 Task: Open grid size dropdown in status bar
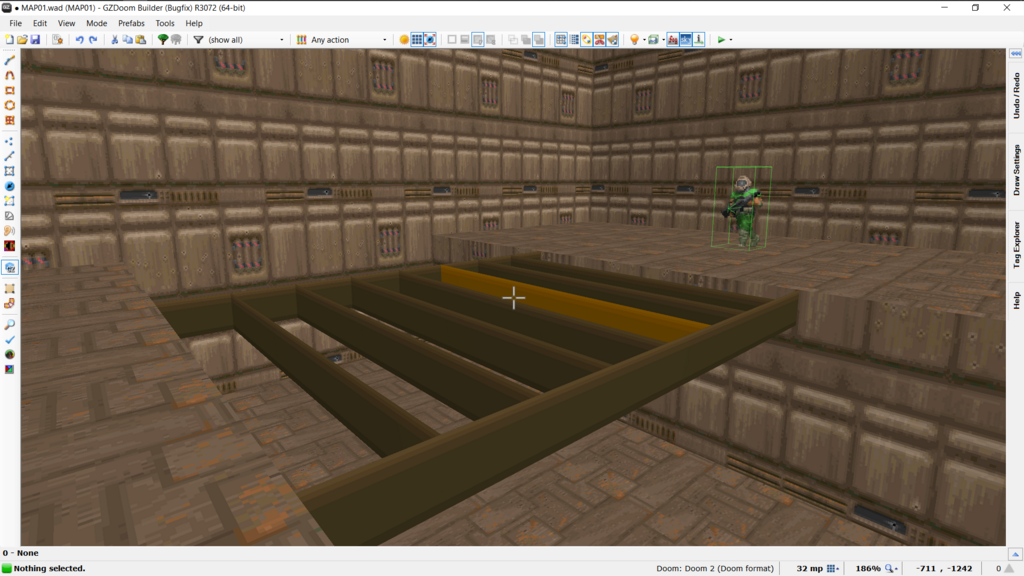833,568
